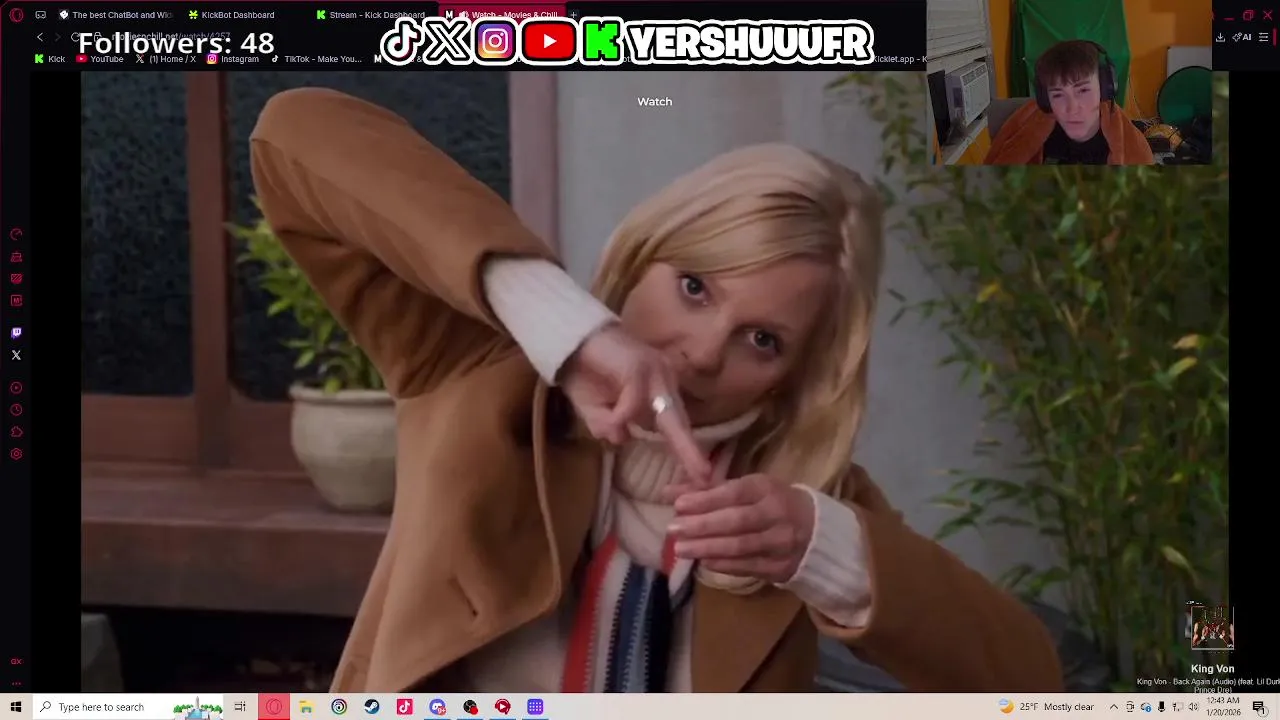Viewport: 1280px width, 720px height.
Task: Switch to the Stream - Kick Dashboard tab
Action: tap(370, 15)
